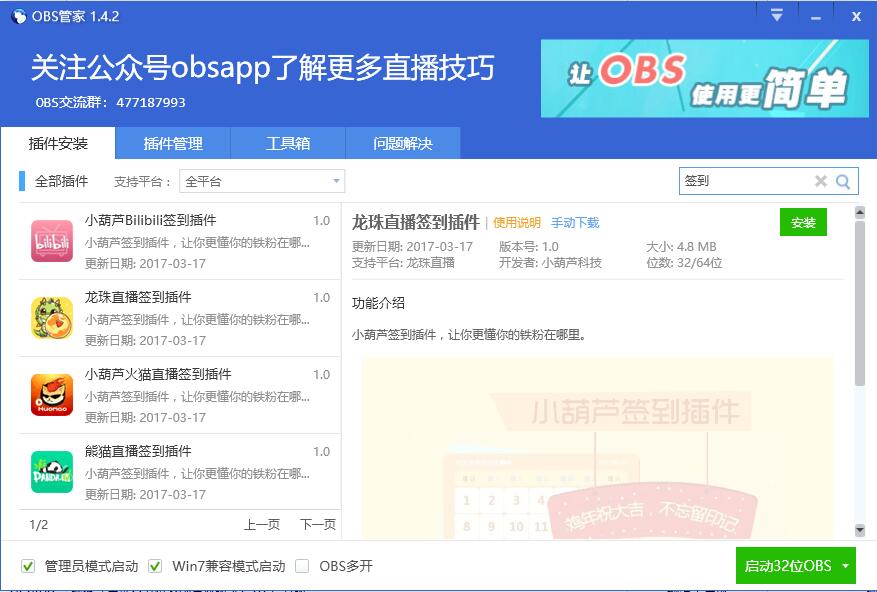
Task: Click 位数: 32/64位 text
Action: 684,262
